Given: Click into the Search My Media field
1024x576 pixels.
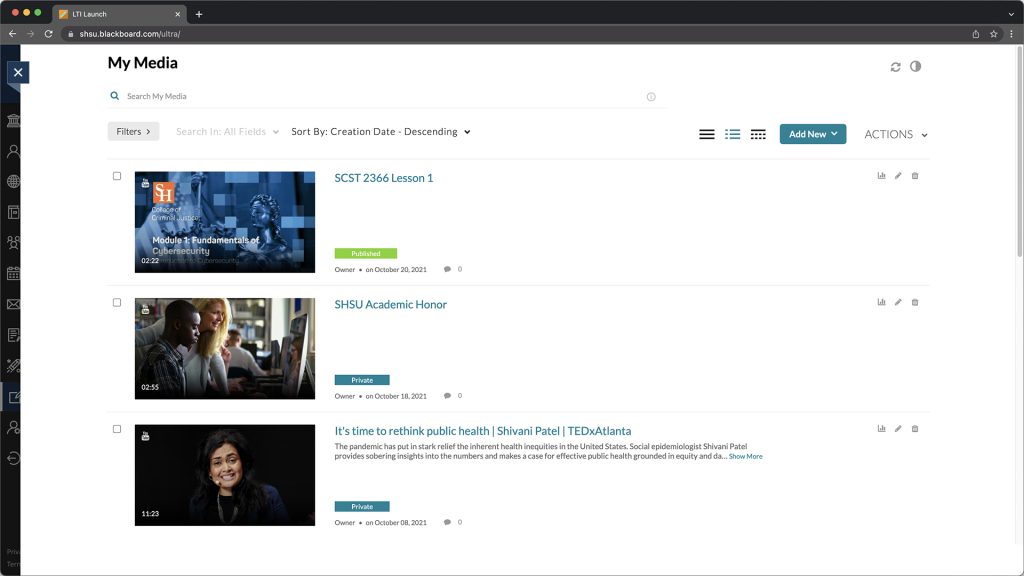Looking at the screenshot, I should click(380, 97).
